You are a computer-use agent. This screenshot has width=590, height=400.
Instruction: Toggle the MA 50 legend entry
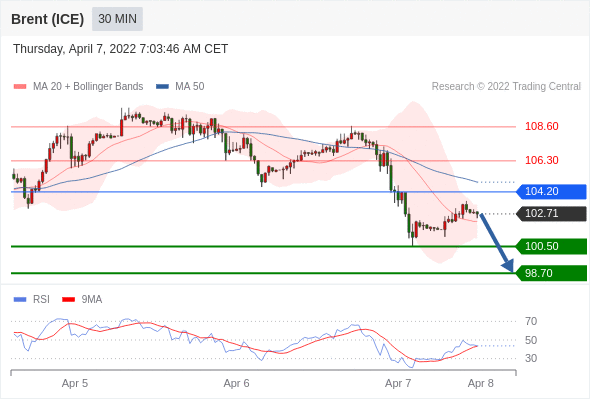tap(180, 87)
